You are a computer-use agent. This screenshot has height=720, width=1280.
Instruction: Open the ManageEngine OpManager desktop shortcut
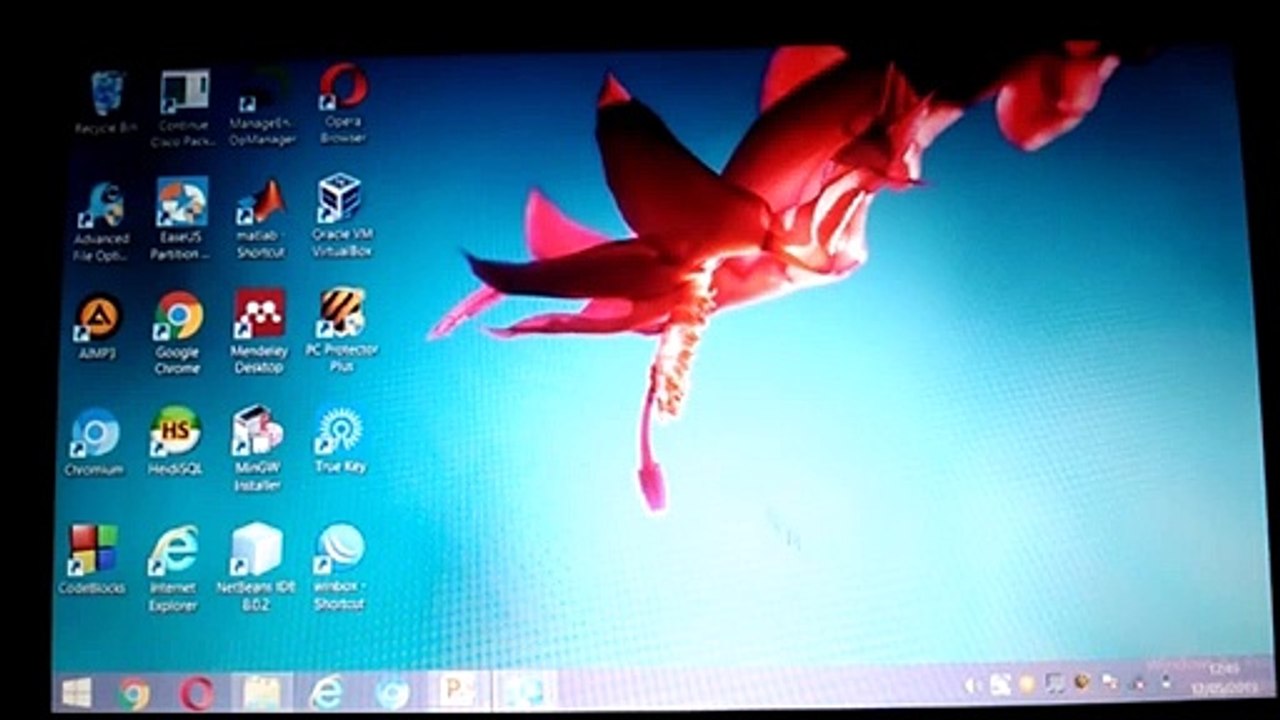tap(262, 108)
